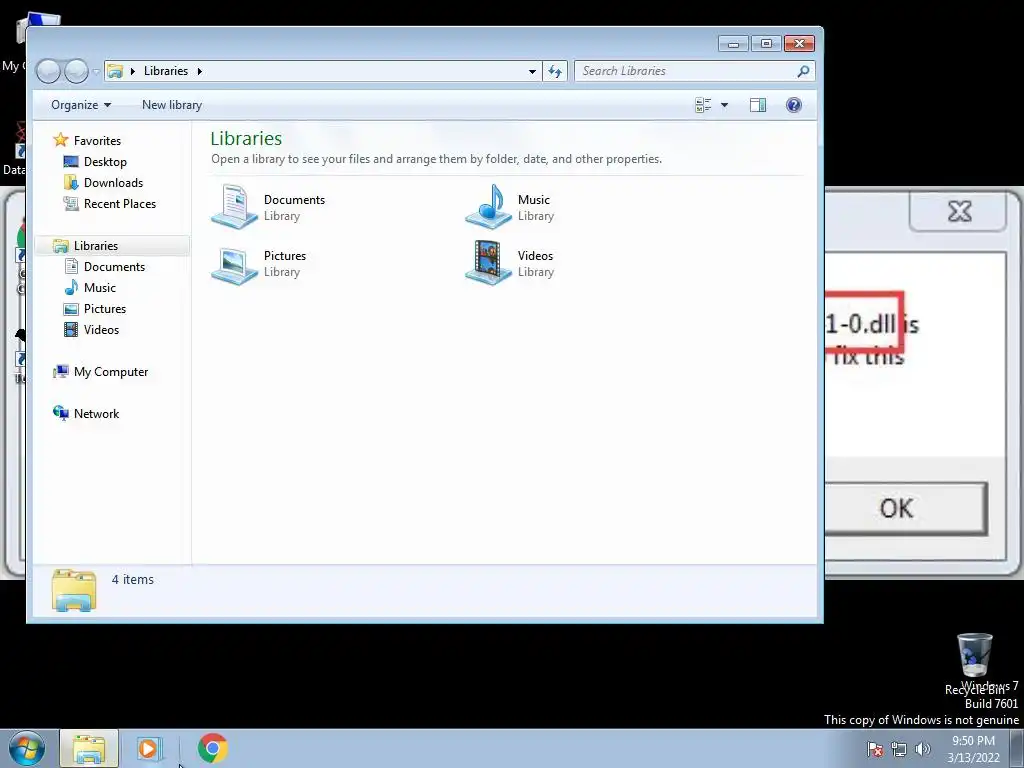Viewport: 1024px width, 768px height.
Task: Open network status tray icon
Action: (899, 748)
